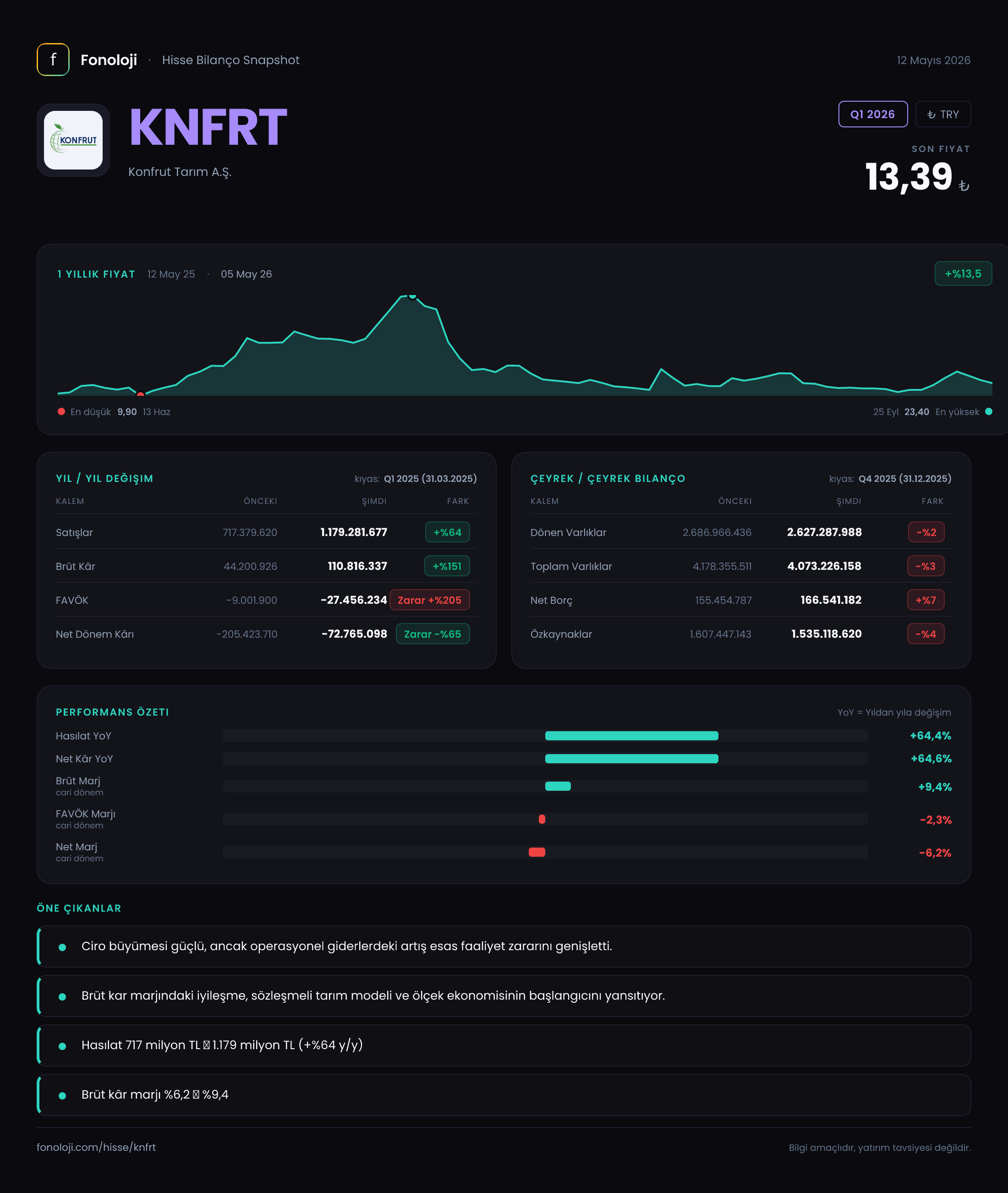Screen dimensions: 1008x1193
Task: Click the Özkaynaklar -%4 badge
Action: 926,634
